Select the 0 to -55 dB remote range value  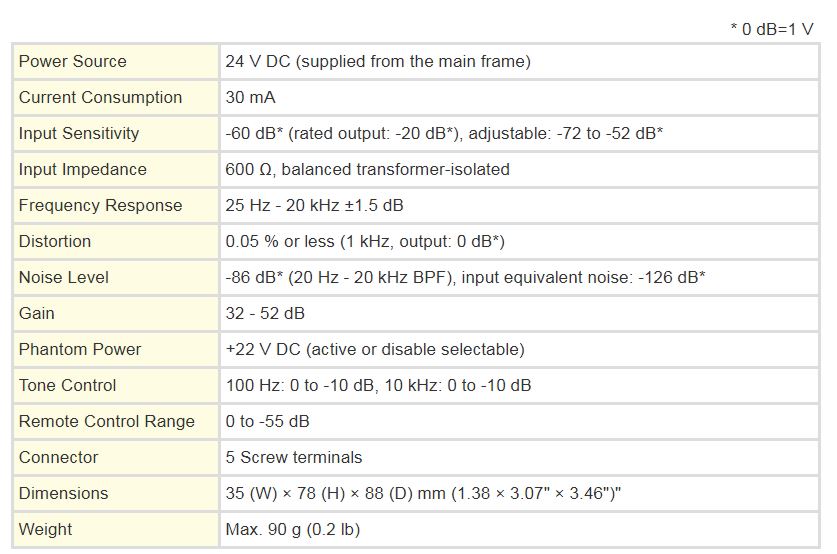point(267,421)
